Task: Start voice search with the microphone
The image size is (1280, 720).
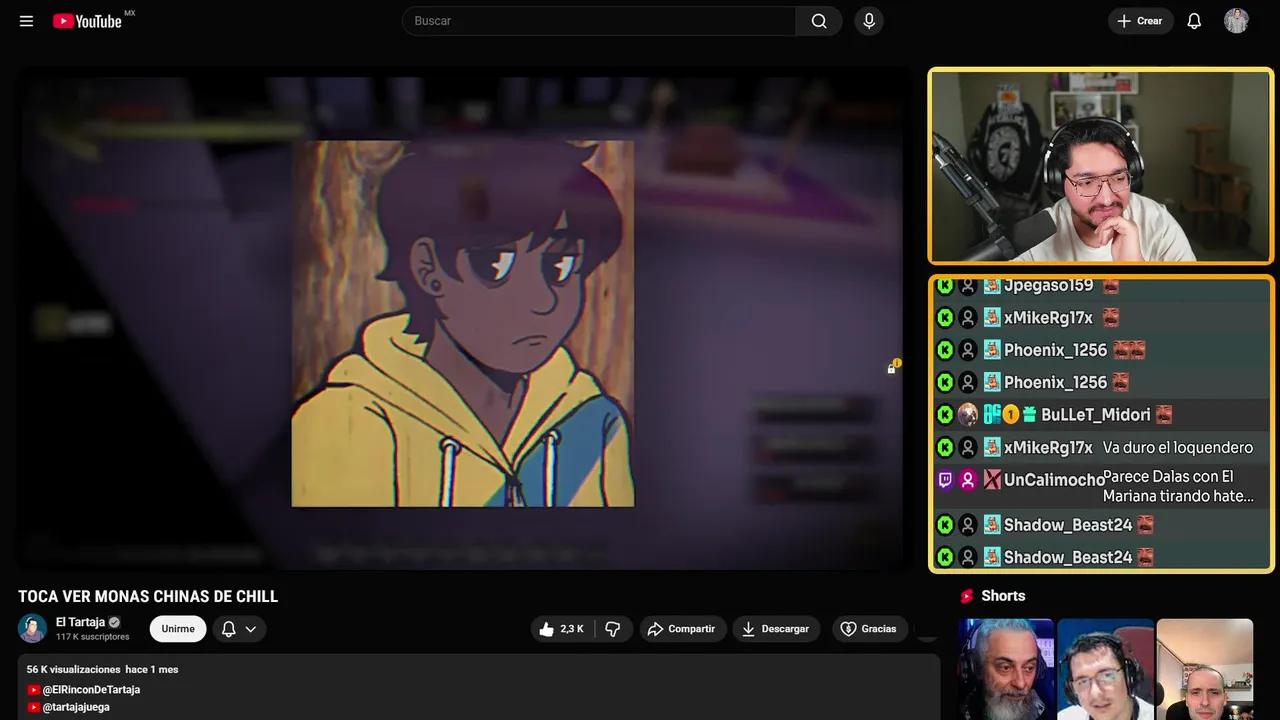Action: coord(868,21)
